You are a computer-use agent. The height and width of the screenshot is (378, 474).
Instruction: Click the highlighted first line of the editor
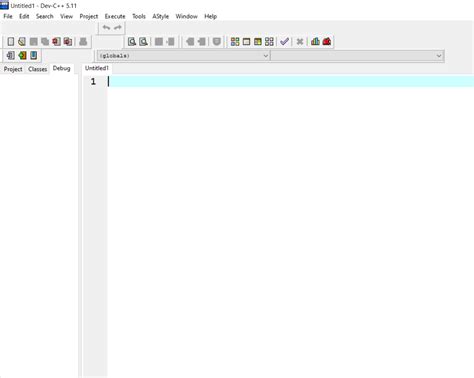pyautogui.click(x=291, y=81)
